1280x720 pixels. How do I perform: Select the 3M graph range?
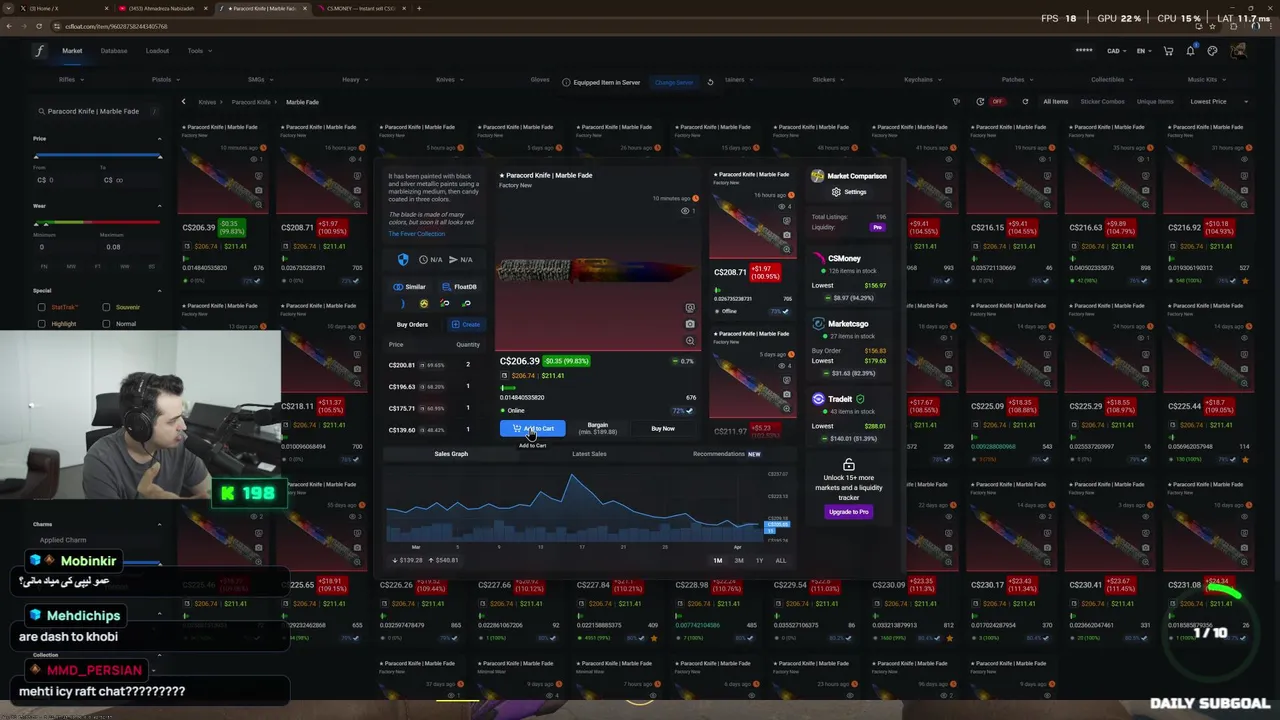pos(739,561)
